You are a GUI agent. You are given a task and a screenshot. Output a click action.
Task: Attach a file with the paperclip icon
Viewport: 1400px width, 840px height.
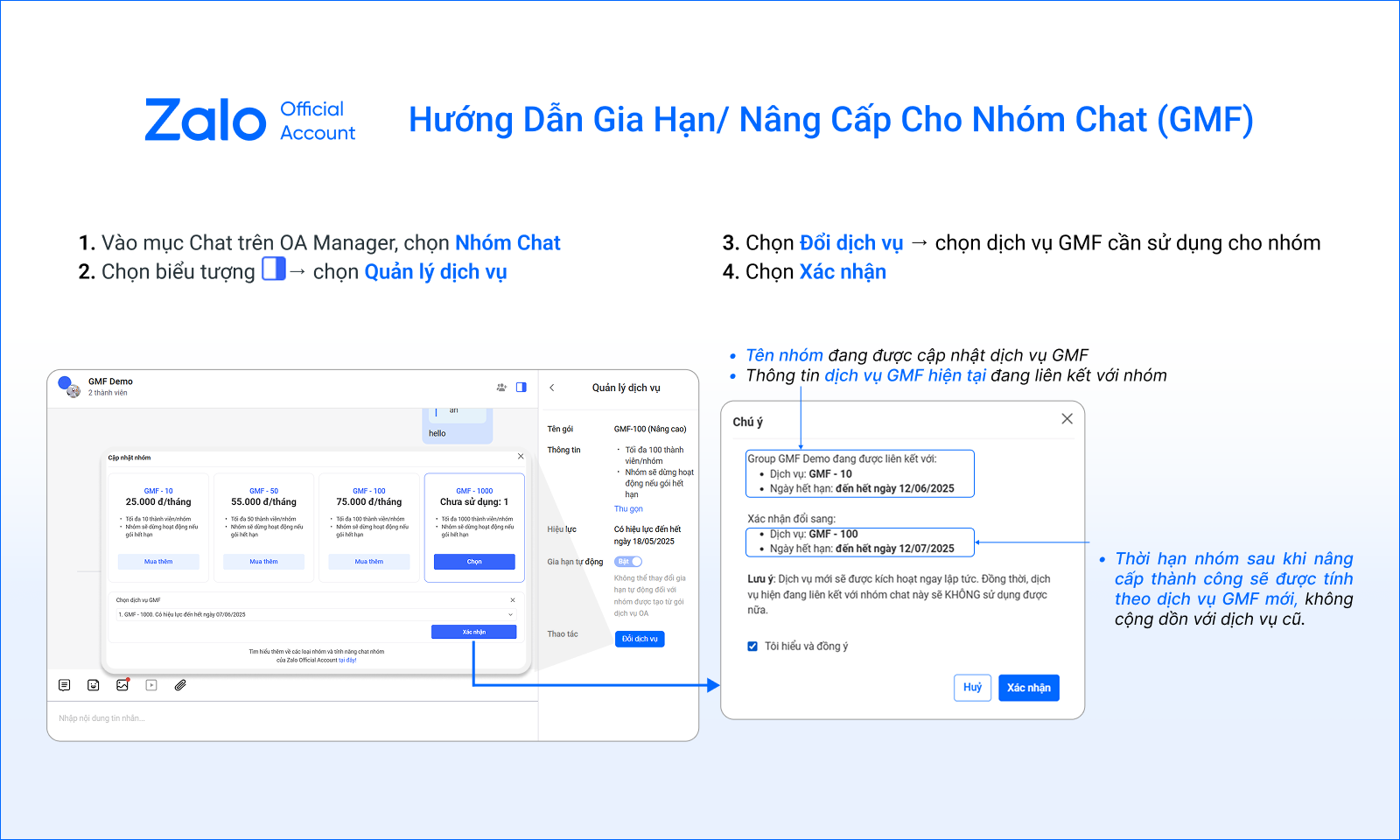(180, 685)
